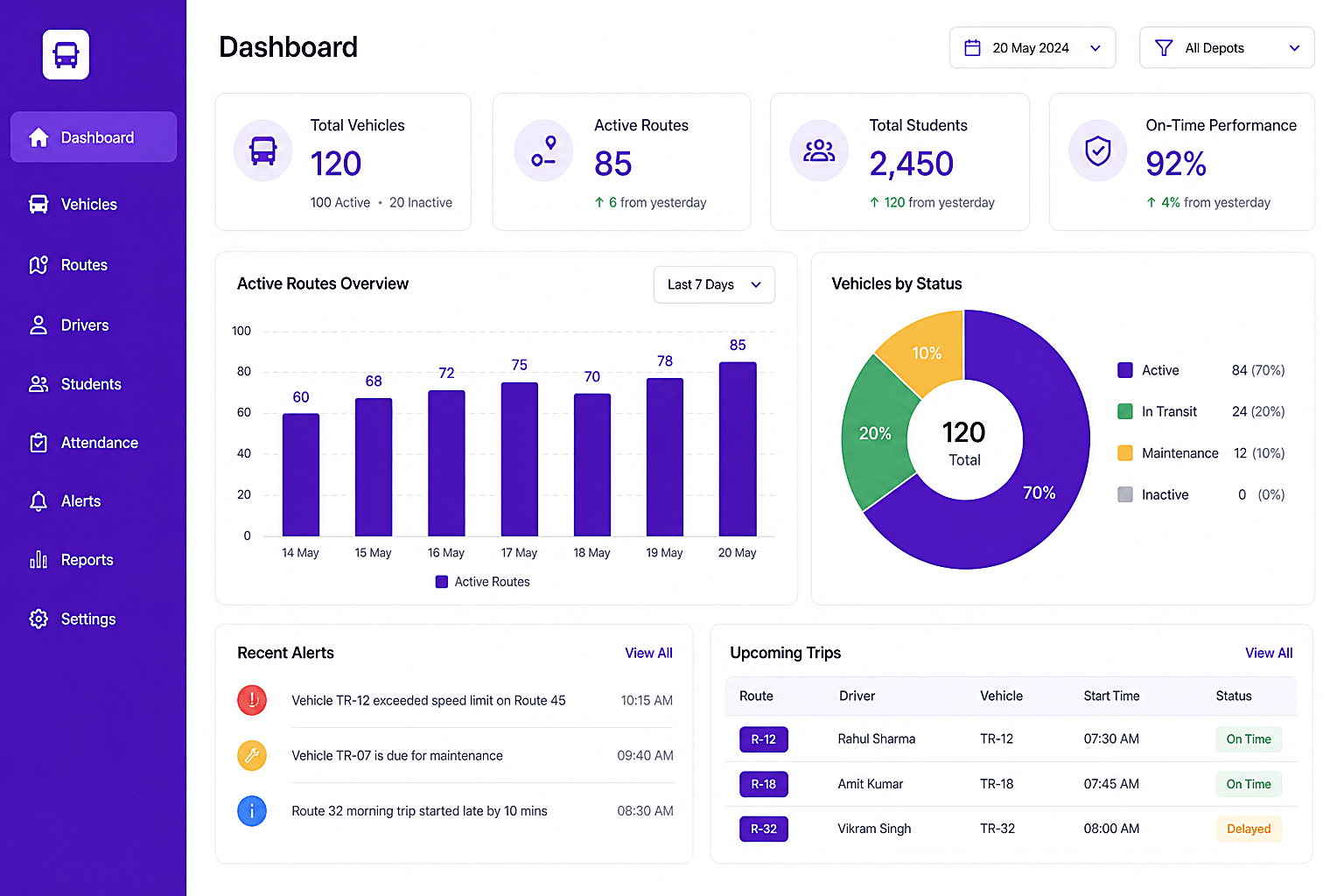
Task: Click the calendar icon beside 20 May 2024
Action: tap(972, 48)
